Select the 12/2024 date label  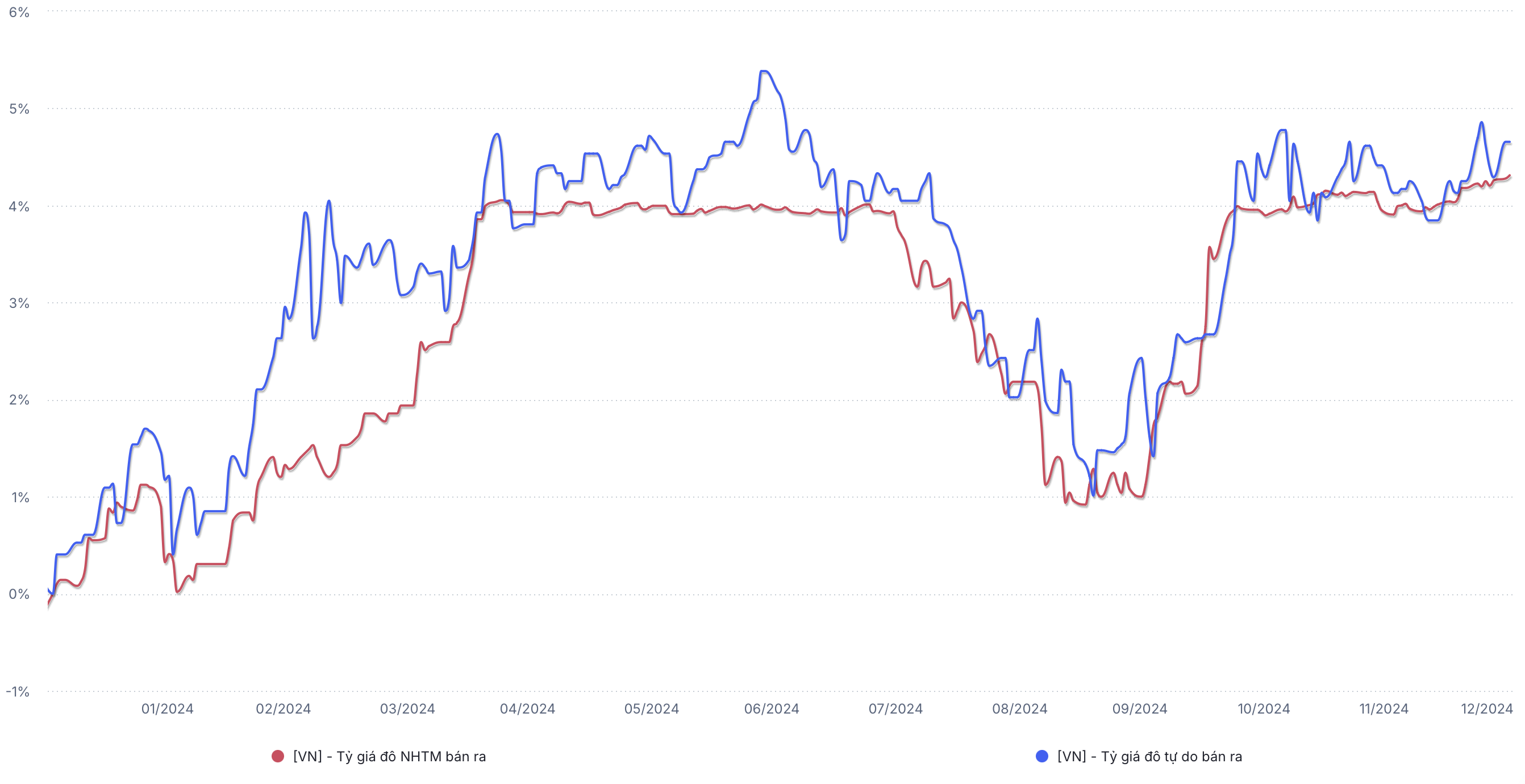1486,709
